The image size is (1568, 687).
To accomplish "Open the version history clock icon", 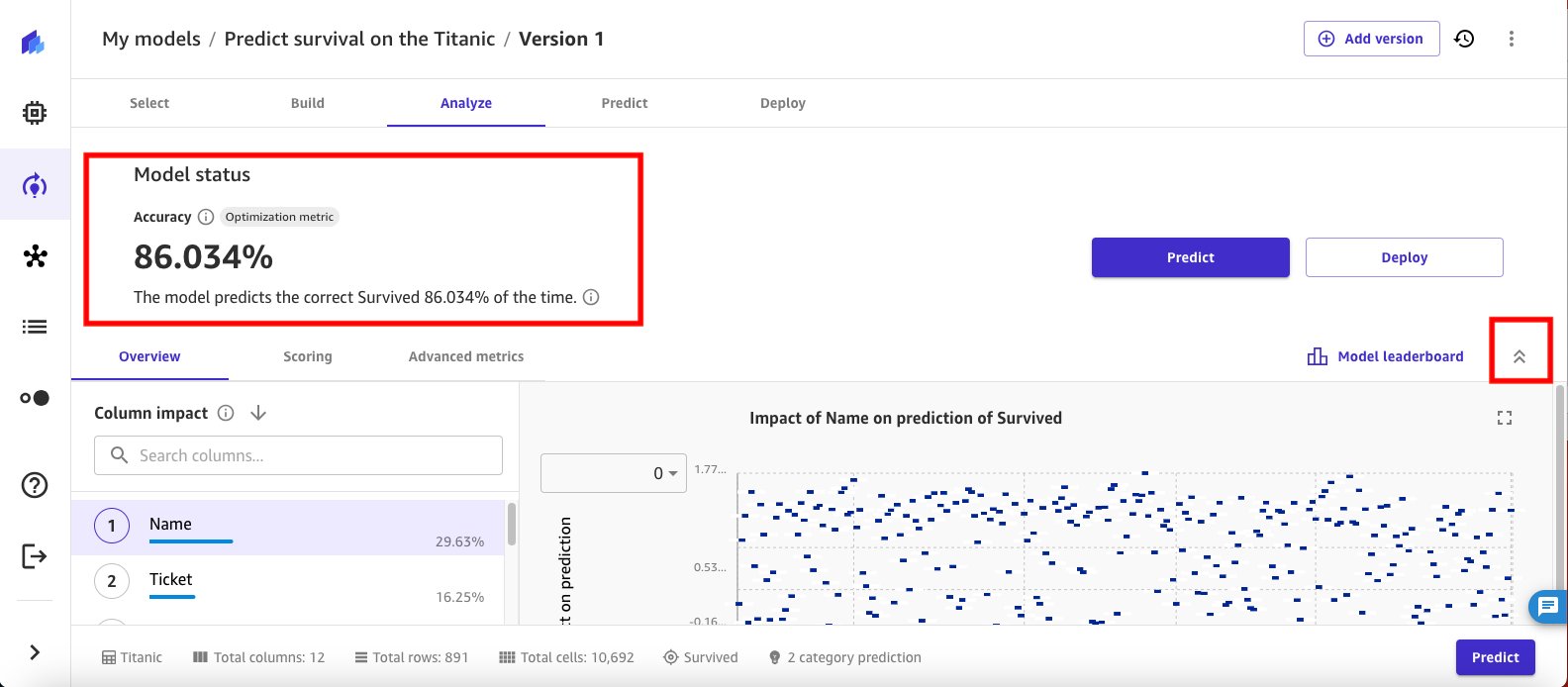I will [1464, 39].
